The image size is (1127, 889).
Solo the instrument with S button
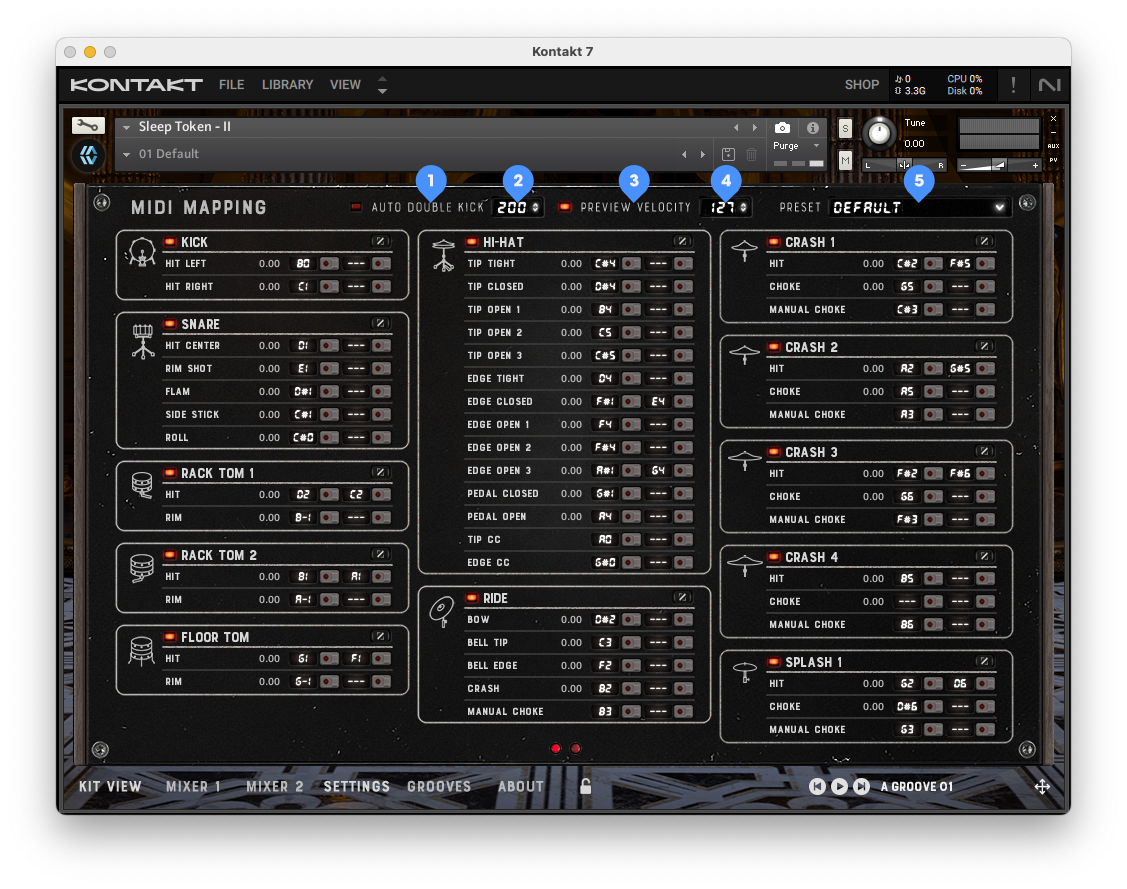click(845, 128)
